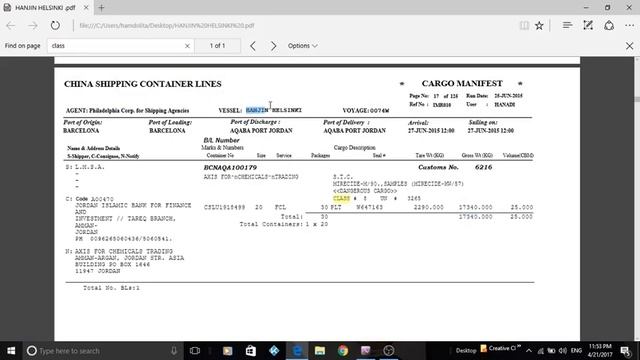Screen dimensions: 640x360
Task: Click the Cortana microphone icon
Action: click(x=174, y=351)
